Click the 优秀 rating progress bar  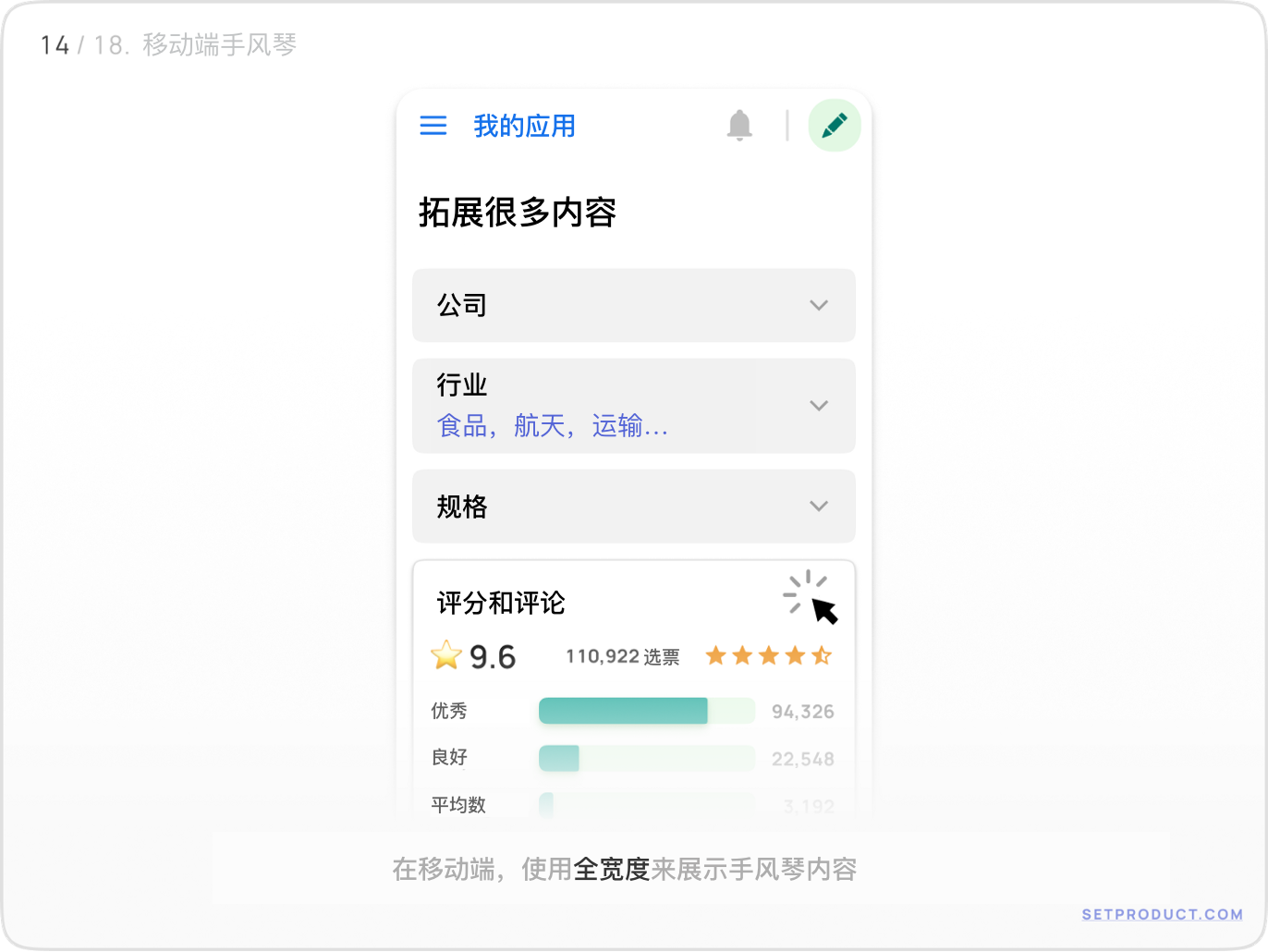pyautogui.click(x=647, y=711)
